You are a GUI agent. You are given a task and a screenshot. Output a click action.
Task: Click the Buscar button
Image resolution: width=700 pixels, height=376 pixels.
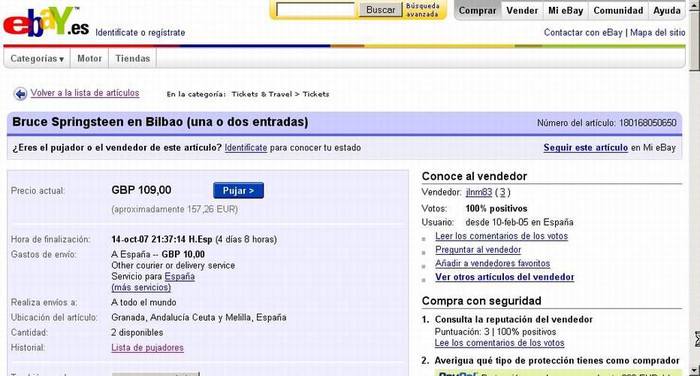coord(380,10)
